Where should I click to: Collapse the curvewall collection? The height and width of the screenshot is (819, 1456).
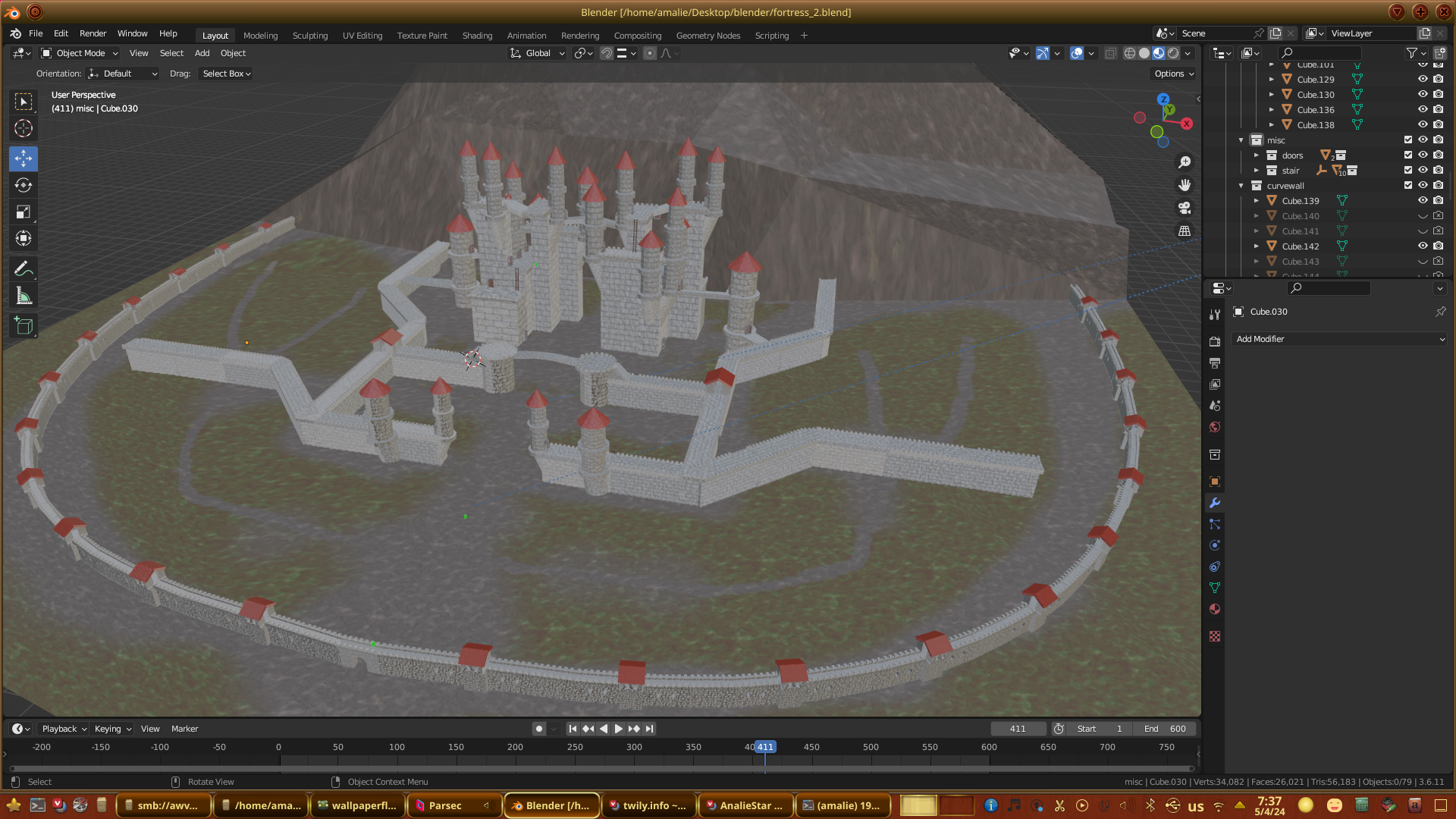click(x=1241, y=186)
